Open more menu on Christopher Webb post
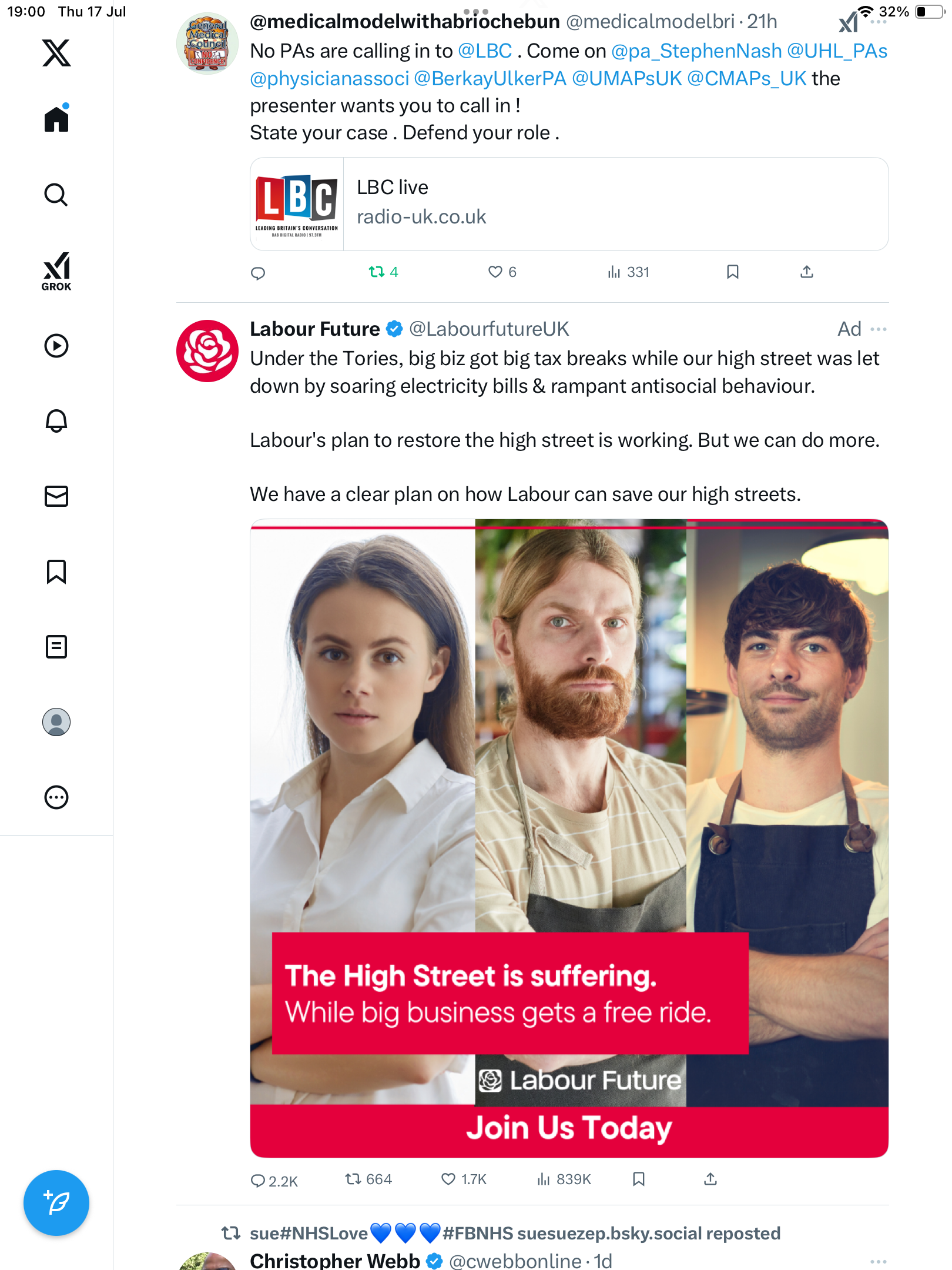 (x=878, y=1261)
